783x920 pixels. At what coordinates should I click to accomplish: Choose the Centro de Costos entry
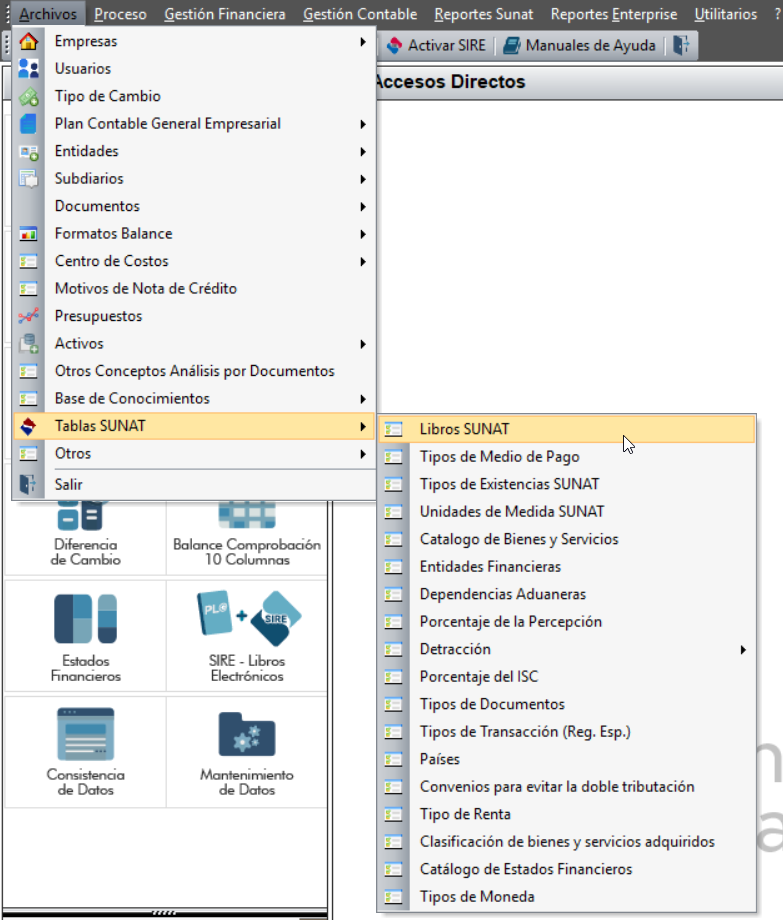tap(194, 261)
